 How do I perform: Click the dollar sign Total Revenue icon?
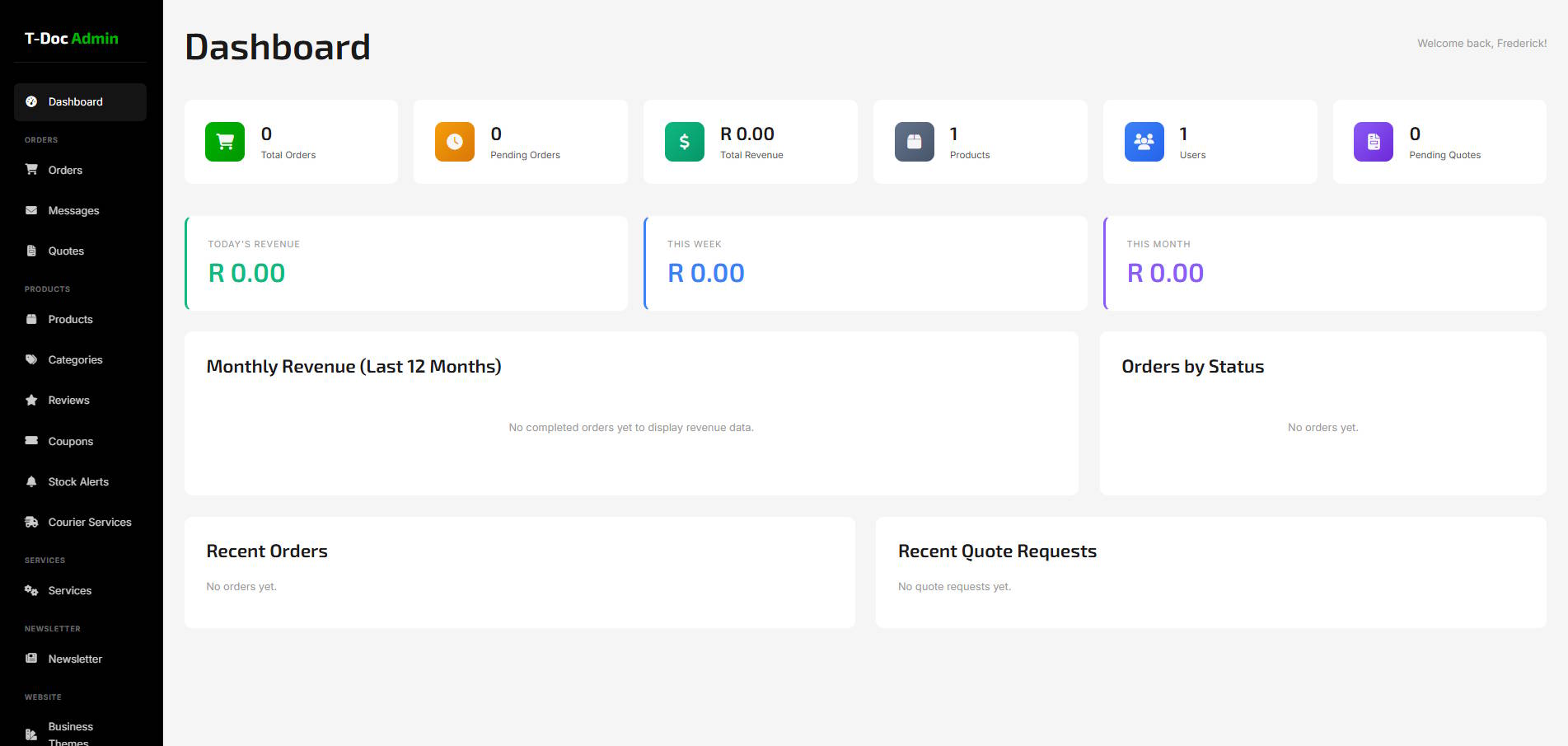click(x=684, y=142)
